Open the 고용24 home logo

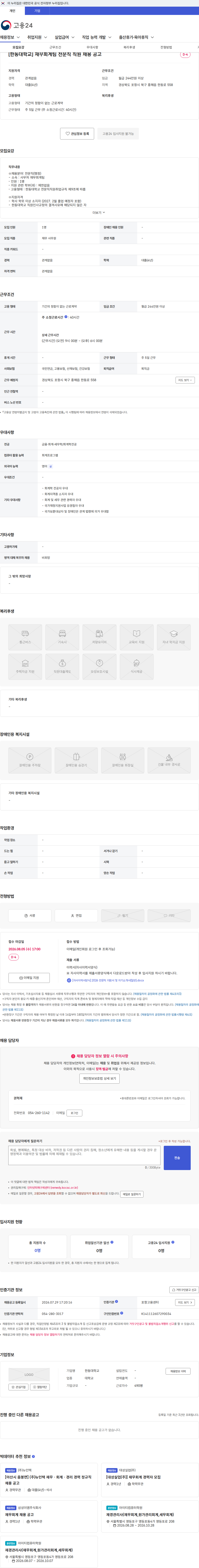[17, 25]
